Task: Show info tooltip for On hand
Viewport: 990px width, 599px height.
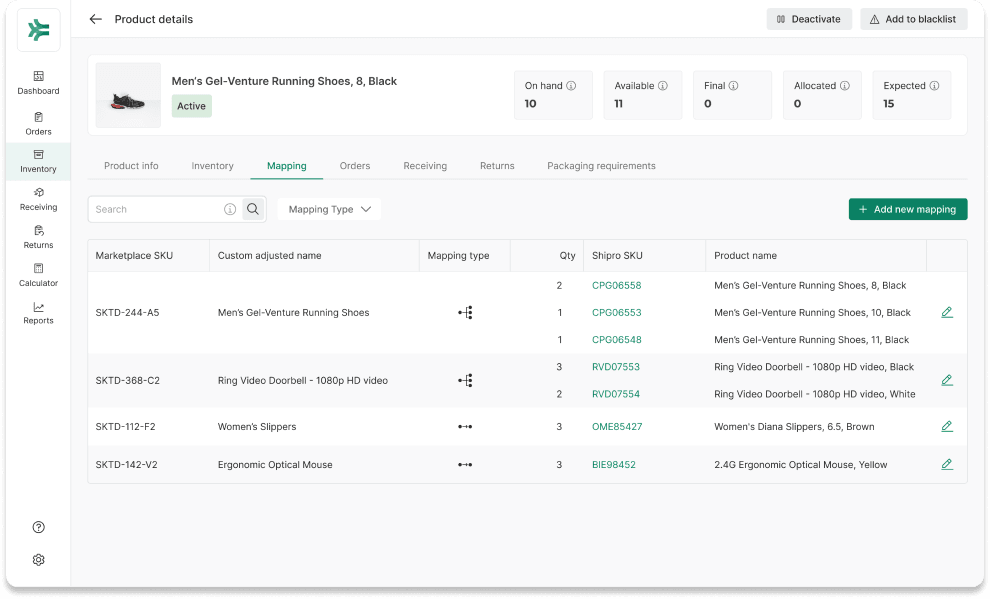Action: [x=571, y=86]
